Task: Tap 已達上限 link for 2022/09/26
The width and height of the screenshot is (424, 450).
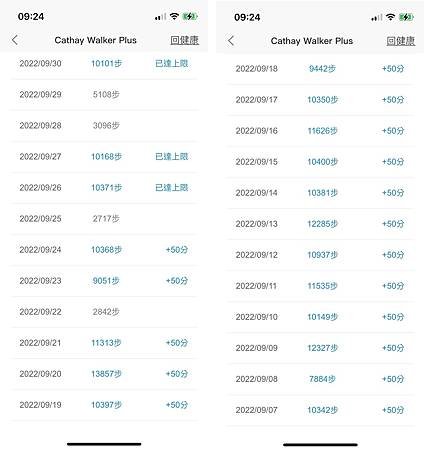Action: click(x=172, y=187)
